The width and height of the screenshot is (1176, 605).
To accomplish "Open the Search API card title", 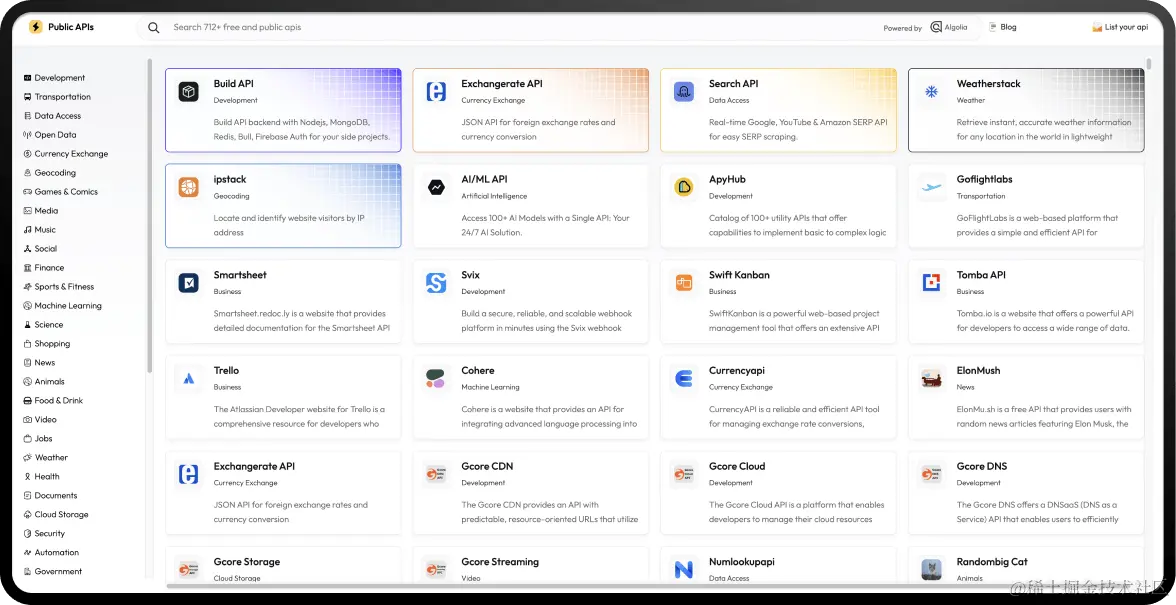I will [734, 84].
